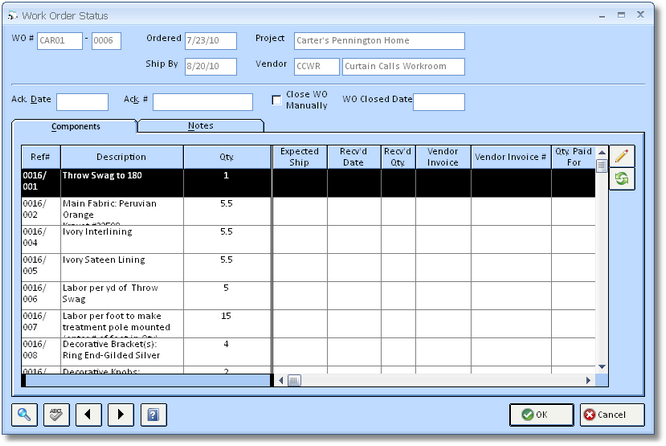Viewport: 666px width, 446px height.
Task: Click the Qty value 15
Action: click(226, 316)
